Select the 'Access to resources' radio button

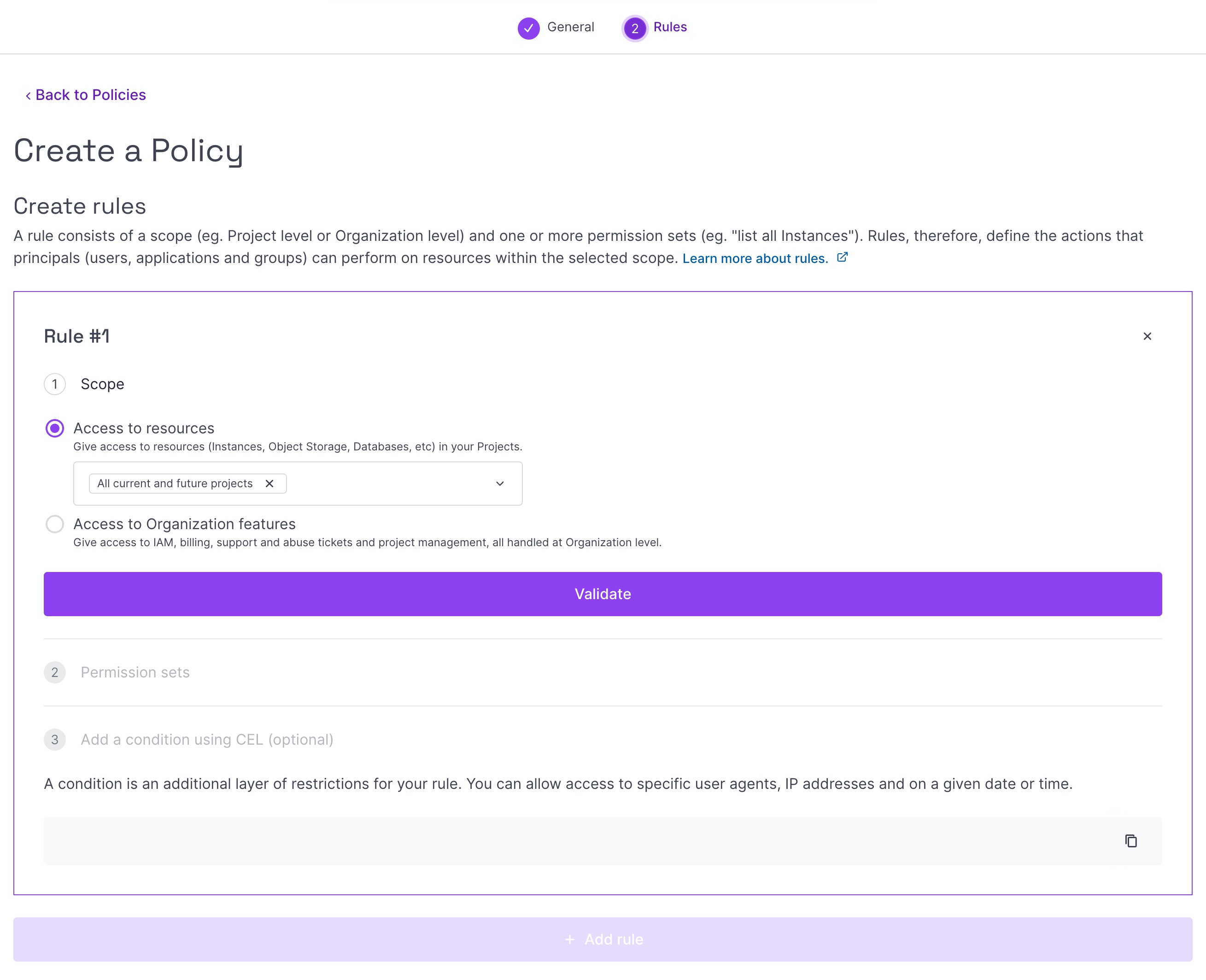pos(55,428)
